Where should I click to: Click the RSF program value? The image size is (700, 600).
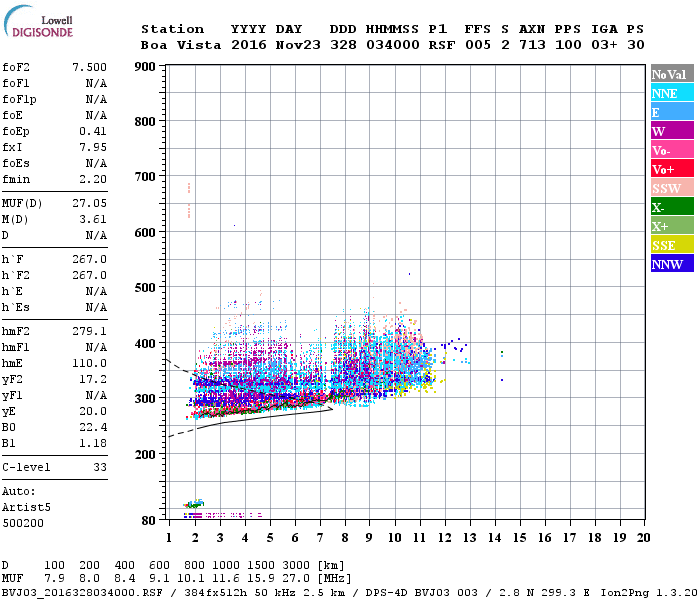[x=442, y=45]
